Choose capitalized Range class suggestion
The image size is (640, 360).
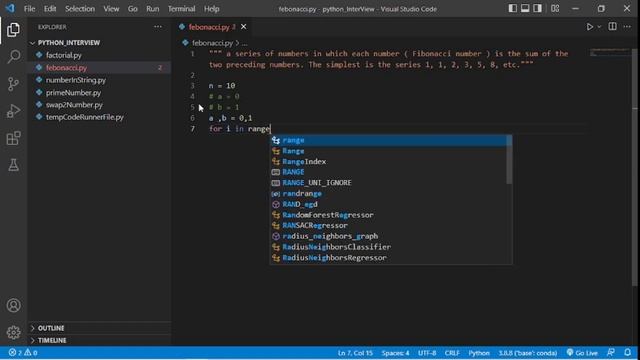(388, 151)
